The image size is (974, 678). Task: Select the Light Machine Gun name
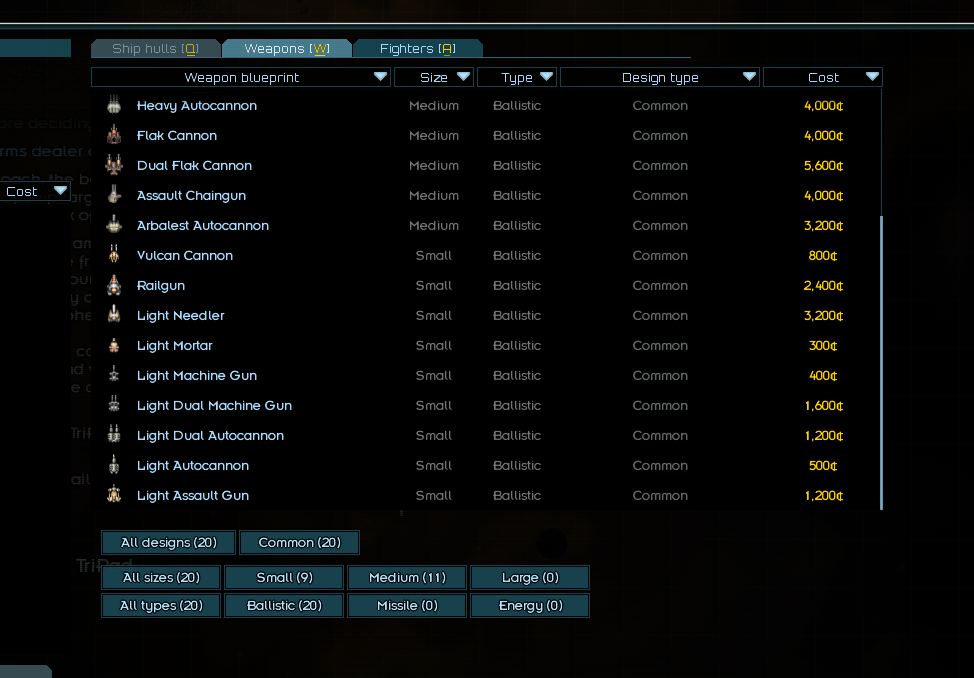point(196,375)
